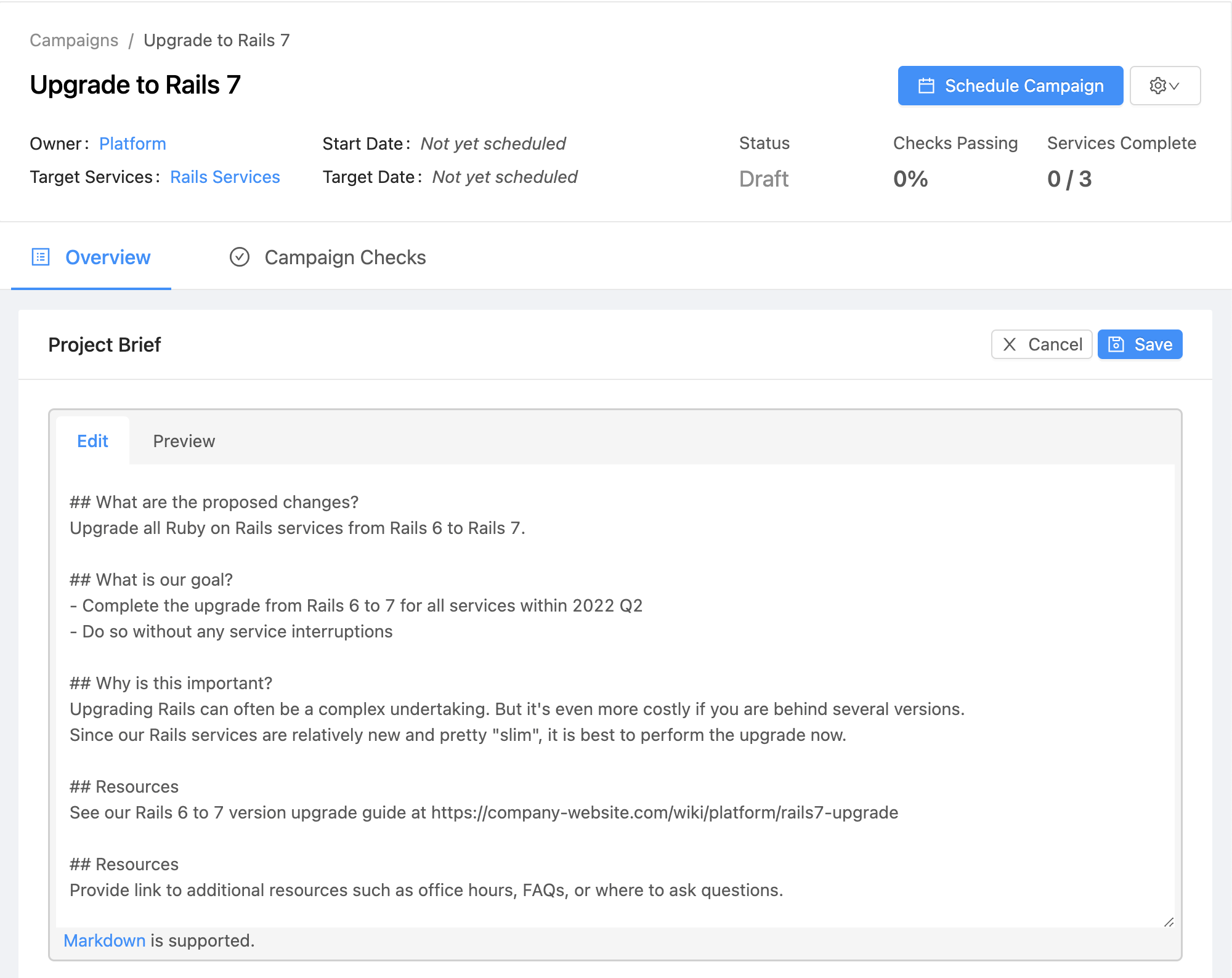Click the '0 / 3' services complete value
Screen dimensions: 1232x978
pos(1069,179)
